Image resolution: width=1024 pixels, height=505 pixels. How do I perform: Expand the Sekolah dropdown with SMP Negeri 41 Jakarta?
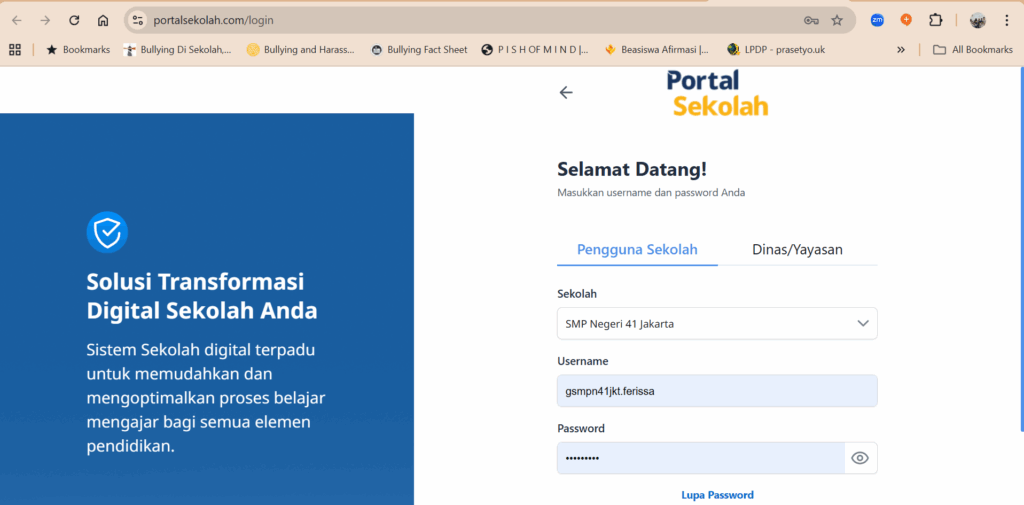click(717, 323)
